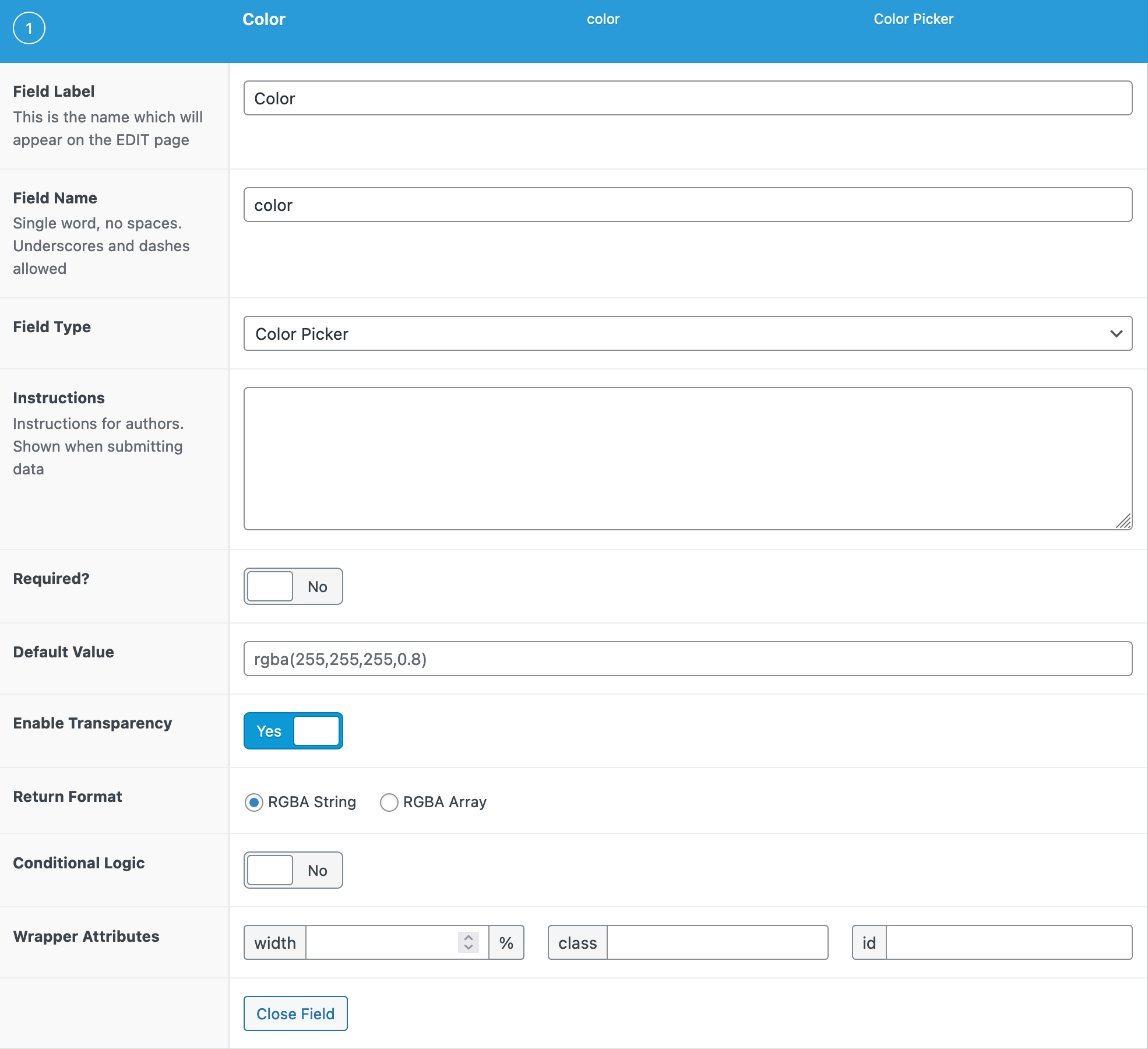Viewport: 1148px width, 1049px height.
Task: Select RGBA Array return format
Action: pyautogui.click(x=389, y=802)
